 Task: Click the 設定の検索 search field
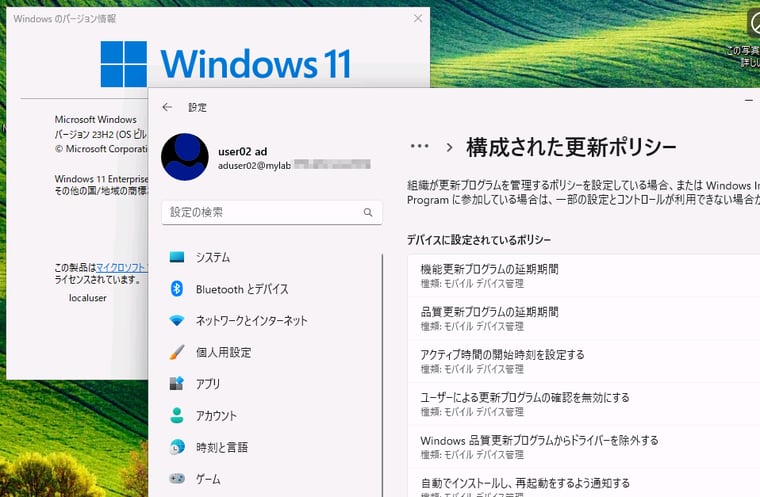[x=272, y=212]
